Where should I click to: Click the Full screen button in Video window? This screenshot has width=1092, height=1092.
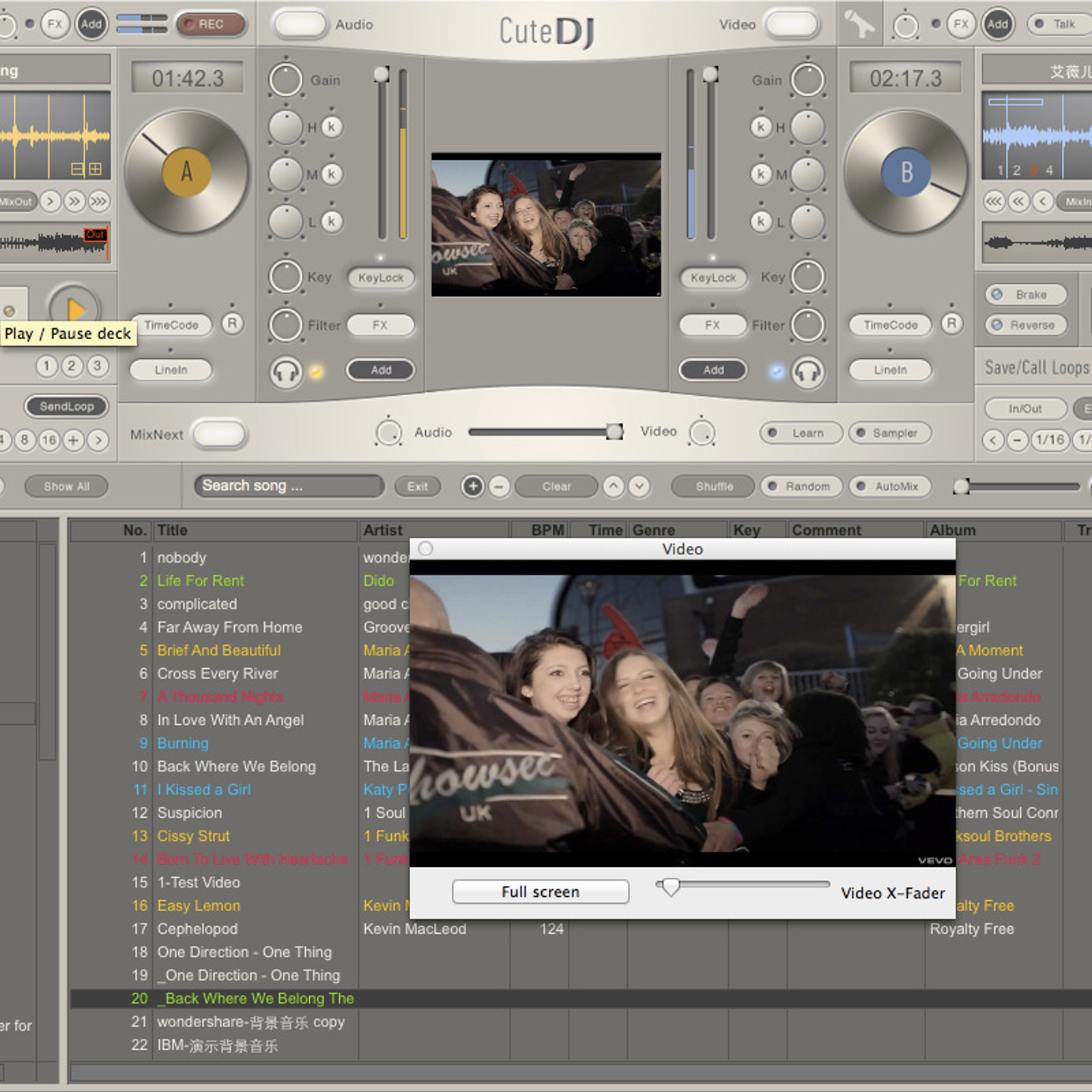(541, 892)
